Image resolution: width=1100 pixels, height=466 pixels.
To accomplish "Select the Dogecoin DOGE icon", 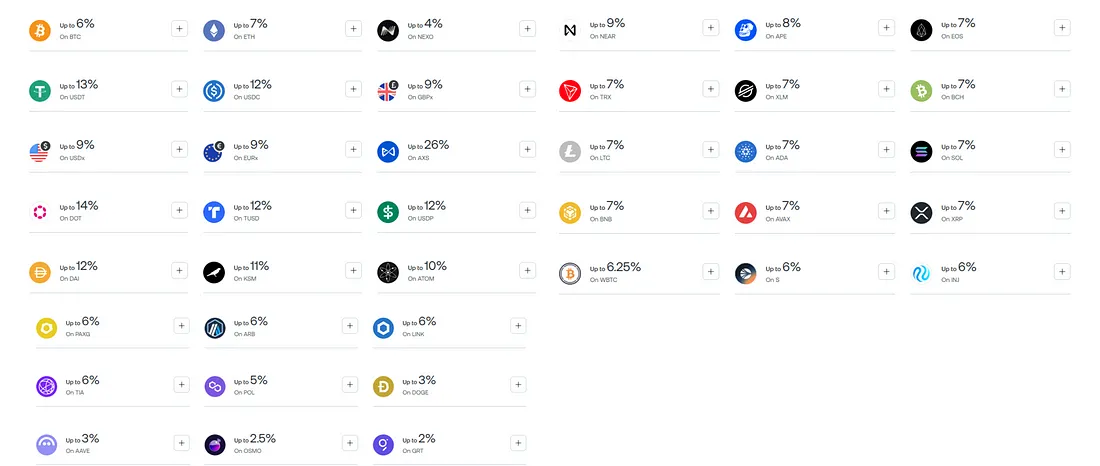I will (383, 386).
